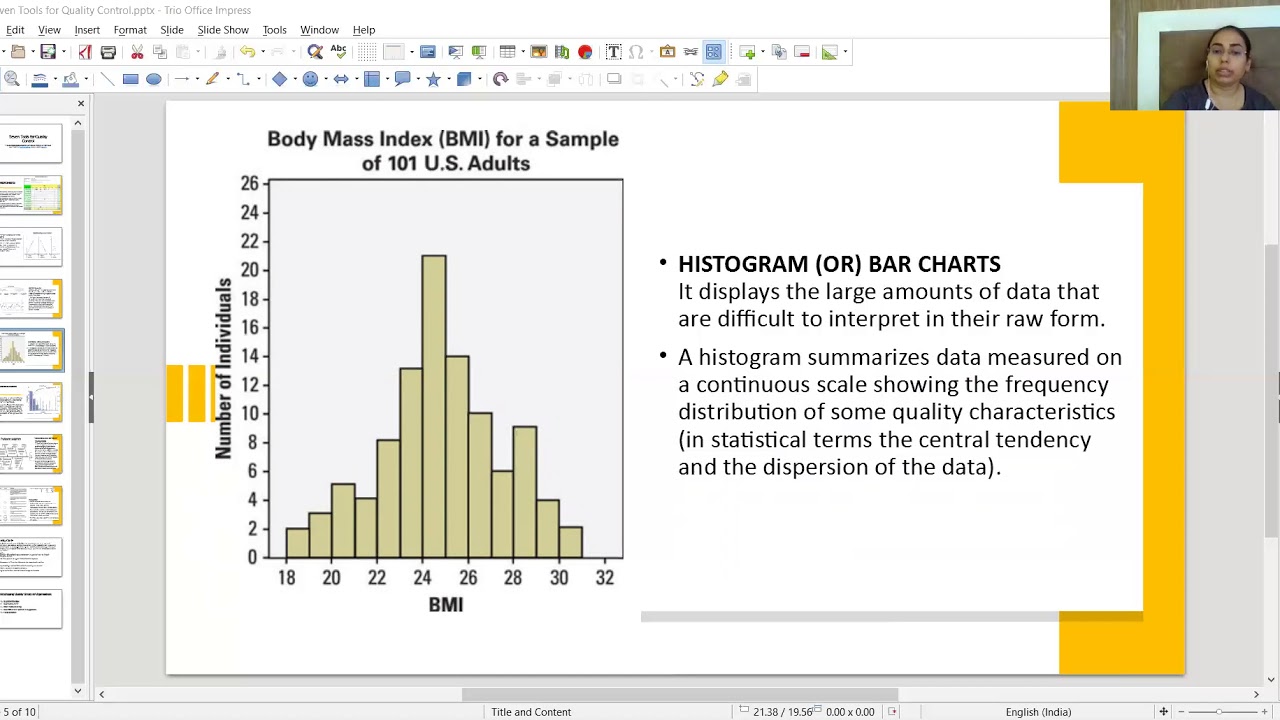Select the Ellipse drawing tool

point(153,79)
